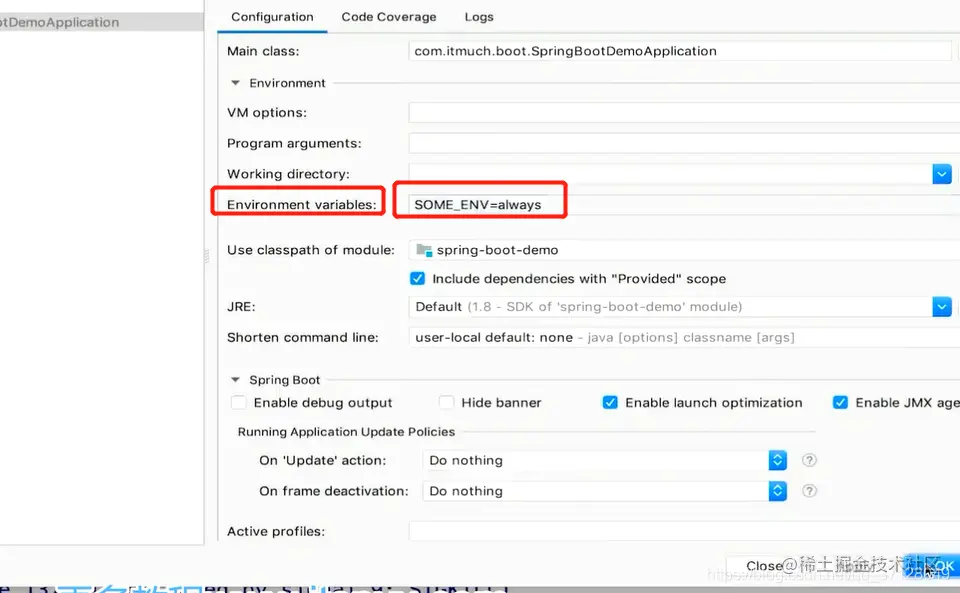Click the VM options input field
This screenshot has height=593, width=960.
(684, 113)
